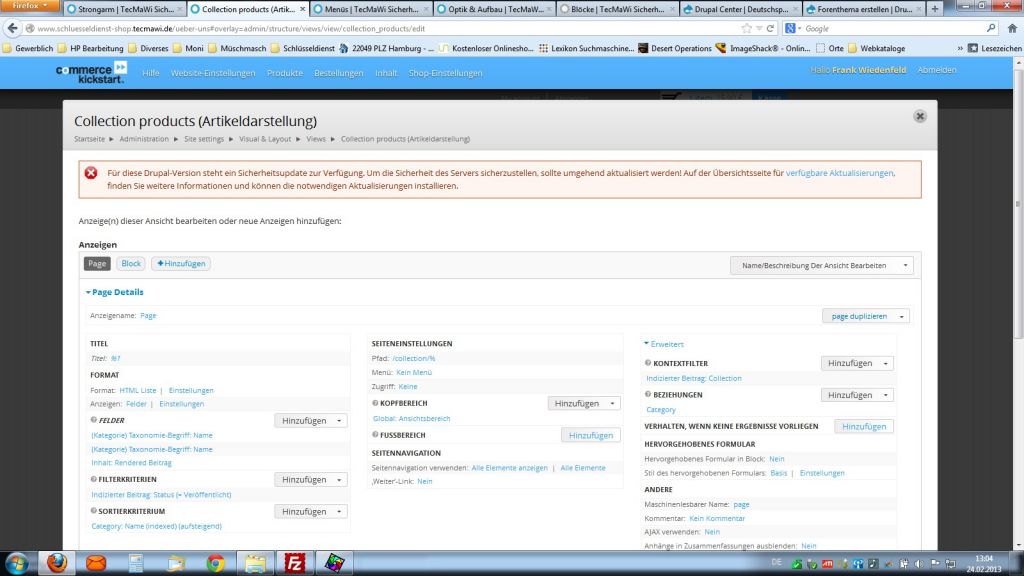Image resolution: width=1024 pixels, height=576 pixels.
Task: Open a new browser tab
Action: pos(935,9)
